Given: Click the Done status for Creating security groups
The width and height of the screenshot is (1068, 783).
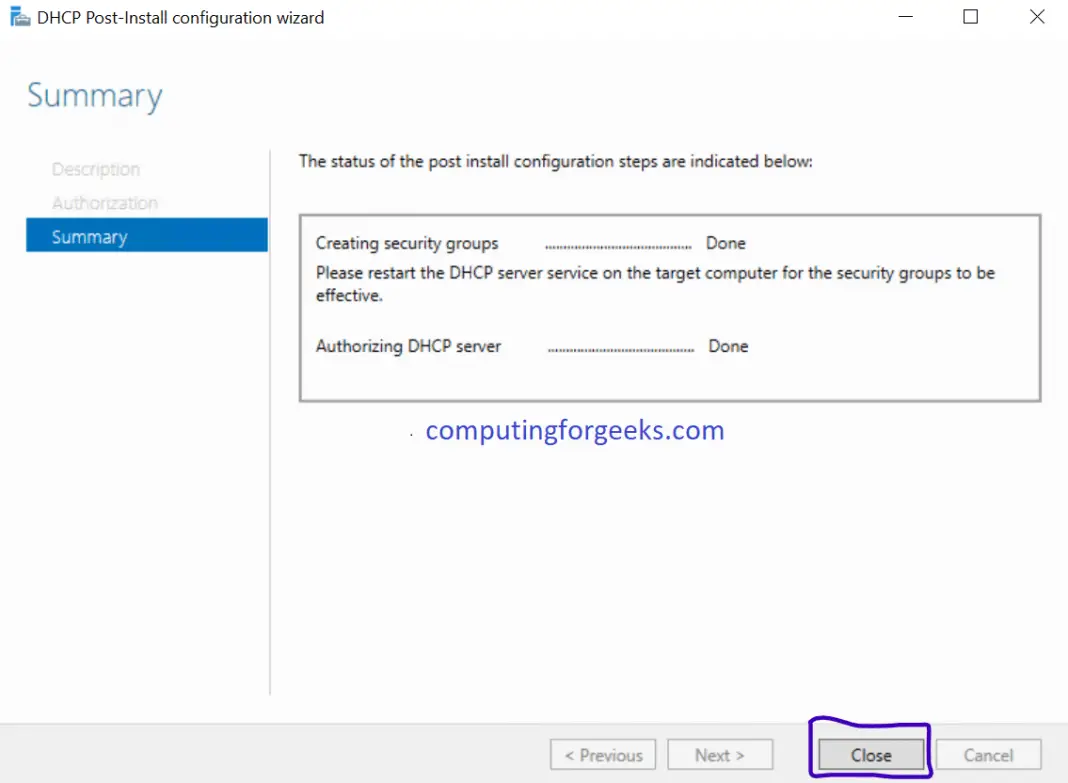Looking at the screenshot, I should (725, 243).
